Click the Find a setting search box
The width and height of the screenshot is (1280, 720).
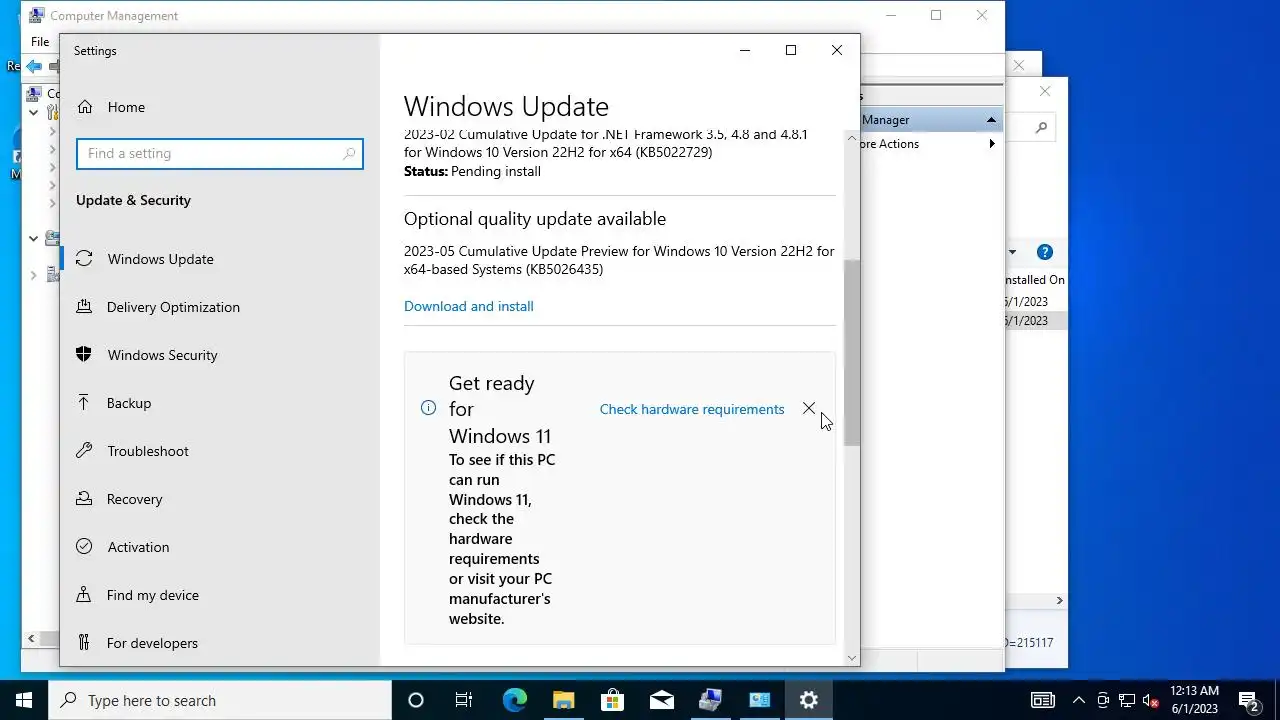tap(219, 153)
